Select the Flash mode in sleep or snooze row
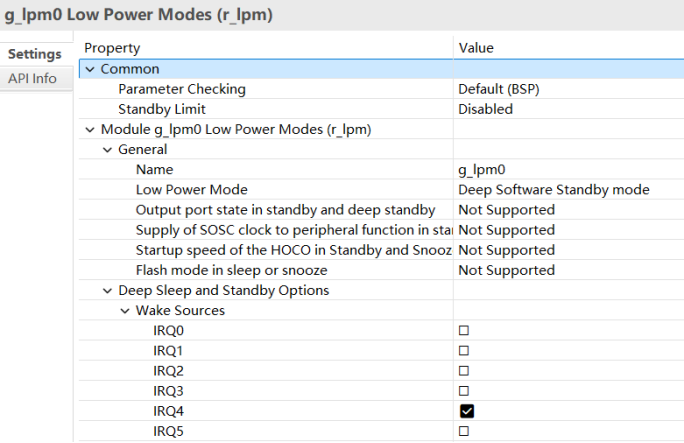This screenshot has height=443, width=684. pyautogui.click(x=381, y=270)
